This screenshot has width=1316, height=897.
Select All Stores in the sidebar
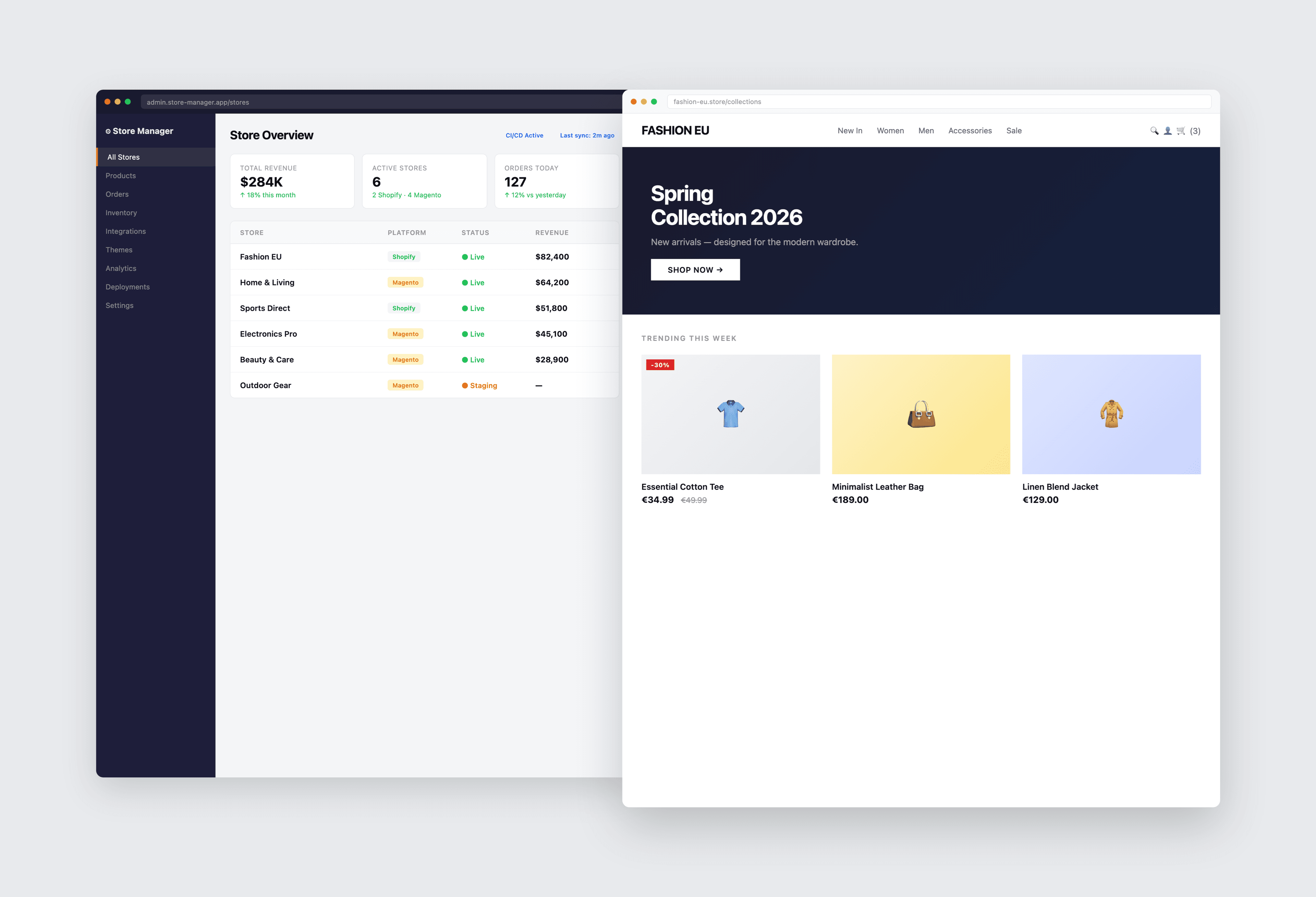[x=123, y=157]
